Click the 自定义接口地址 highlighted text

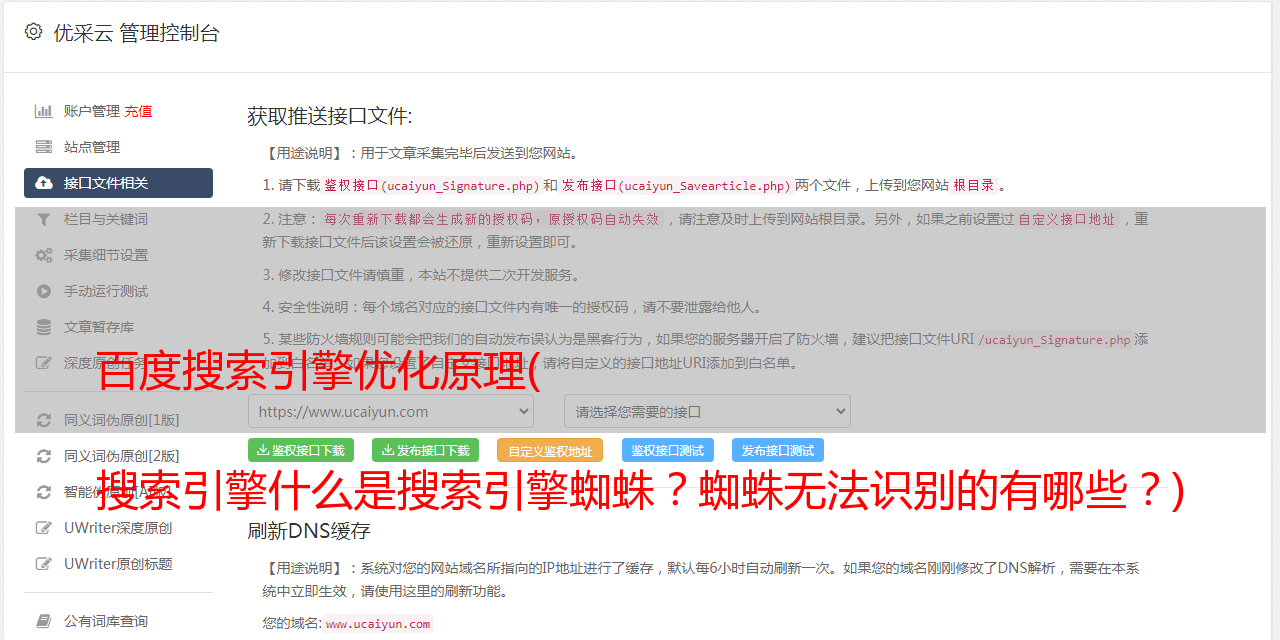pos(1067,219)
